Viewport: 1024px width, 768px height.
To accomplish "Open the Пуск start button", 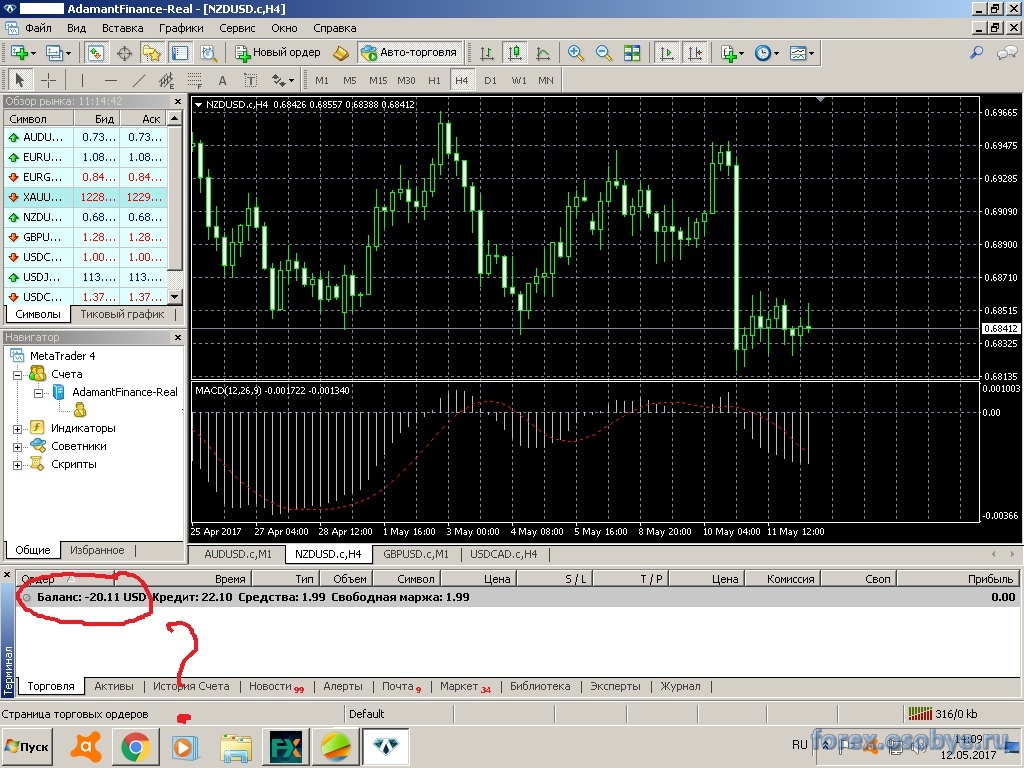I will [x=27, y=746].
